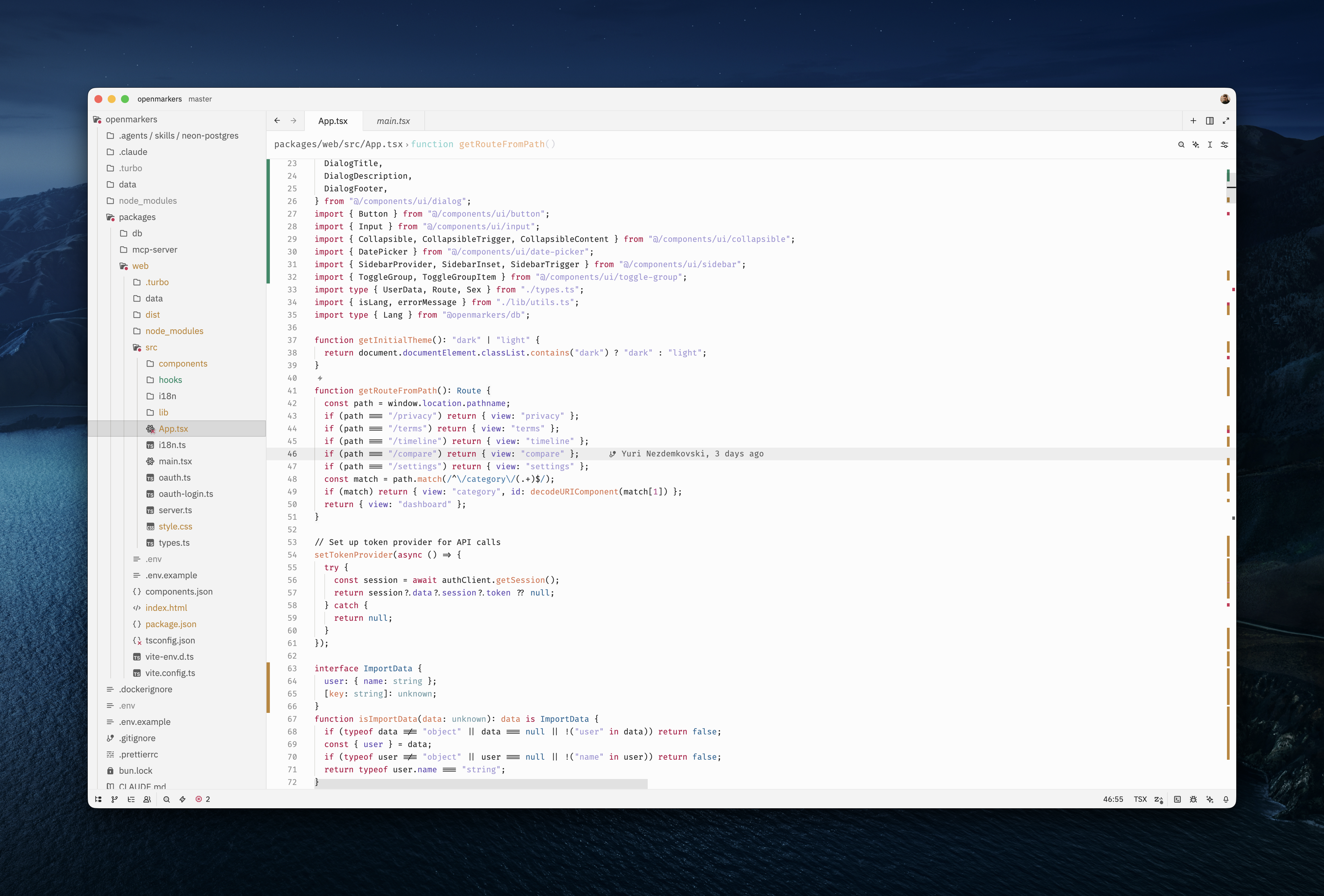Viewport: 1324px width, 896px height.
Task: Open the openmarkers project switcher in title bar
Action: pyautogui.click(x=160, y=99)
